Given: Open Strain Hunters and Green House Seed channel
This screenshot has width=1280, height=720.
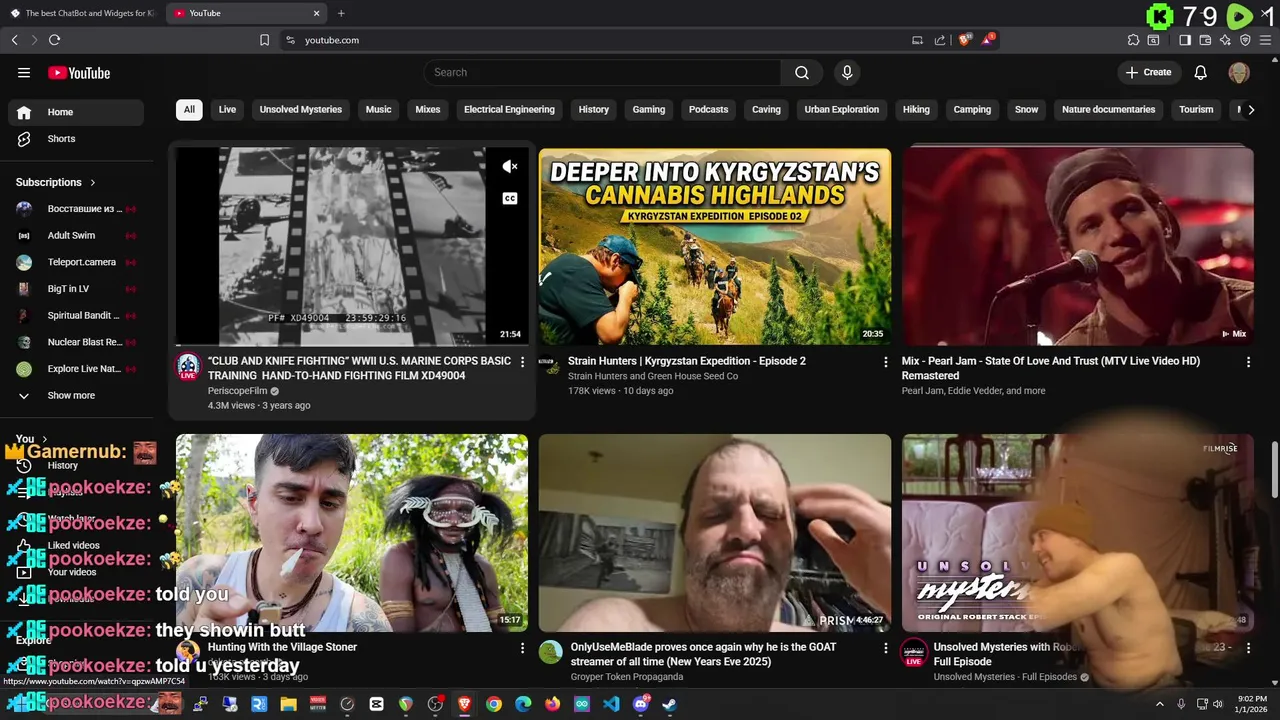Looking at the screenshot, I should coord(653,376).
